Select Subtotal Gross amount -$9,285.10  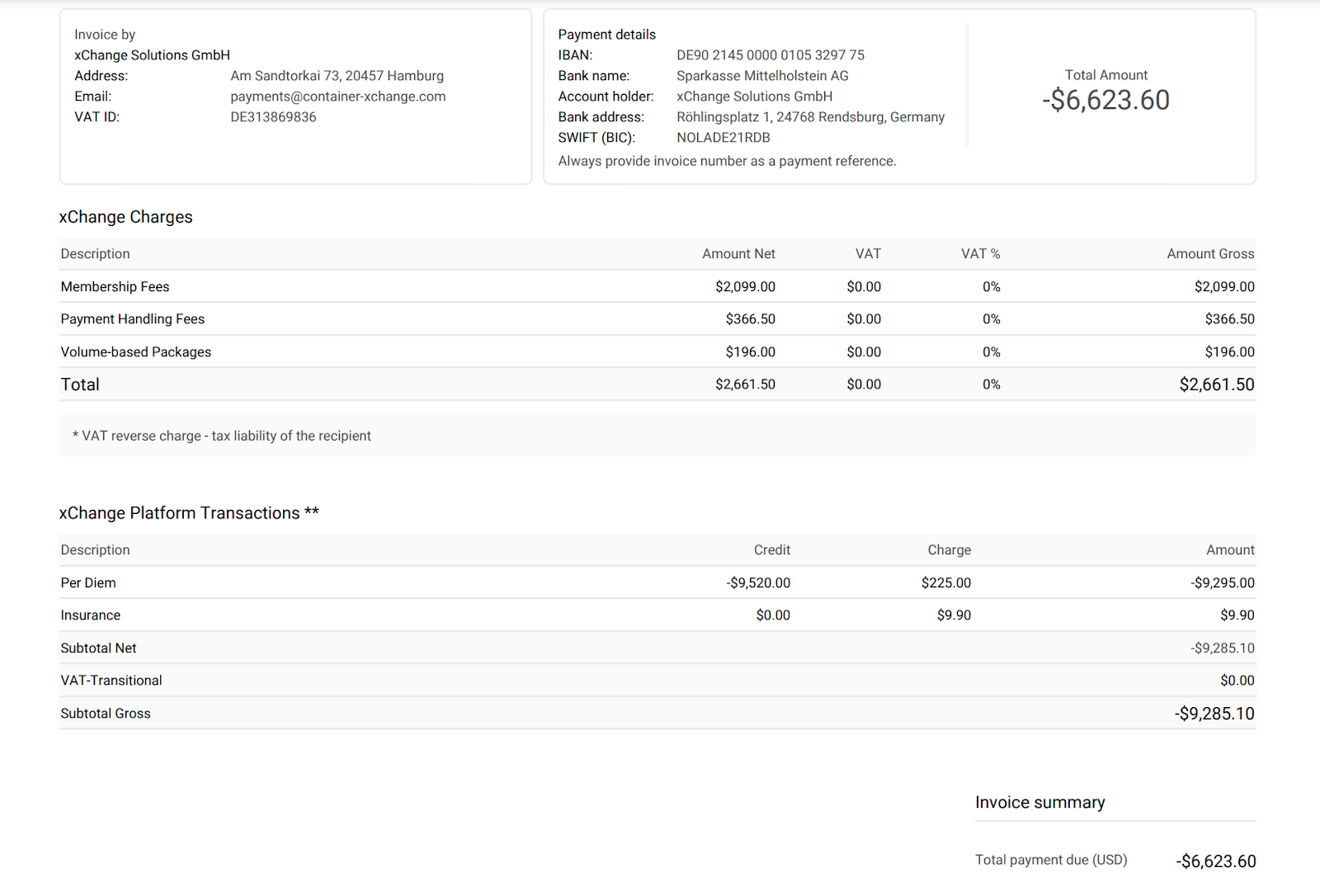coord(1214,714)
